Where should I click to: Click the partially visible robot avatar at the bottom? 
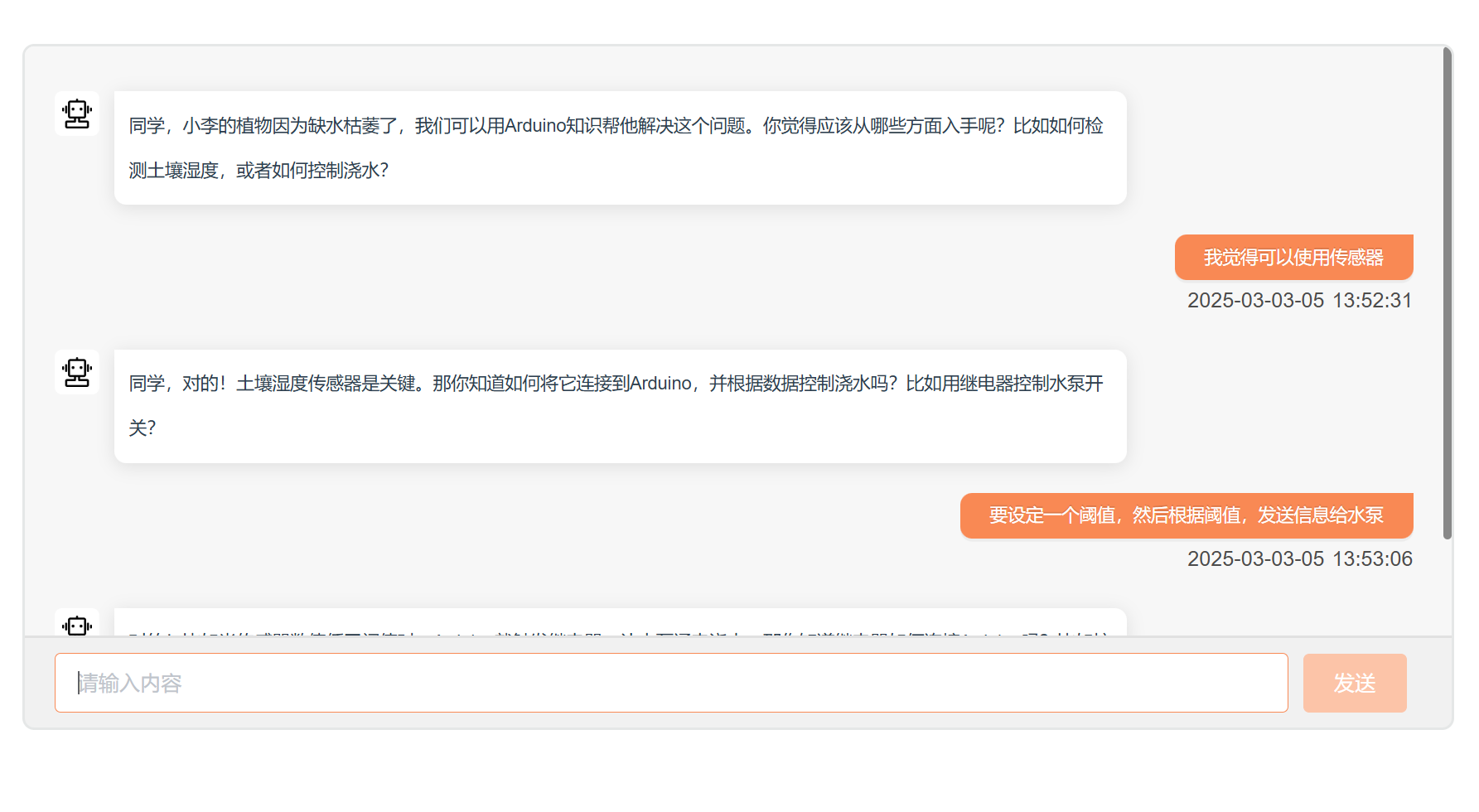pyautogui.click(x=77, y=625)
